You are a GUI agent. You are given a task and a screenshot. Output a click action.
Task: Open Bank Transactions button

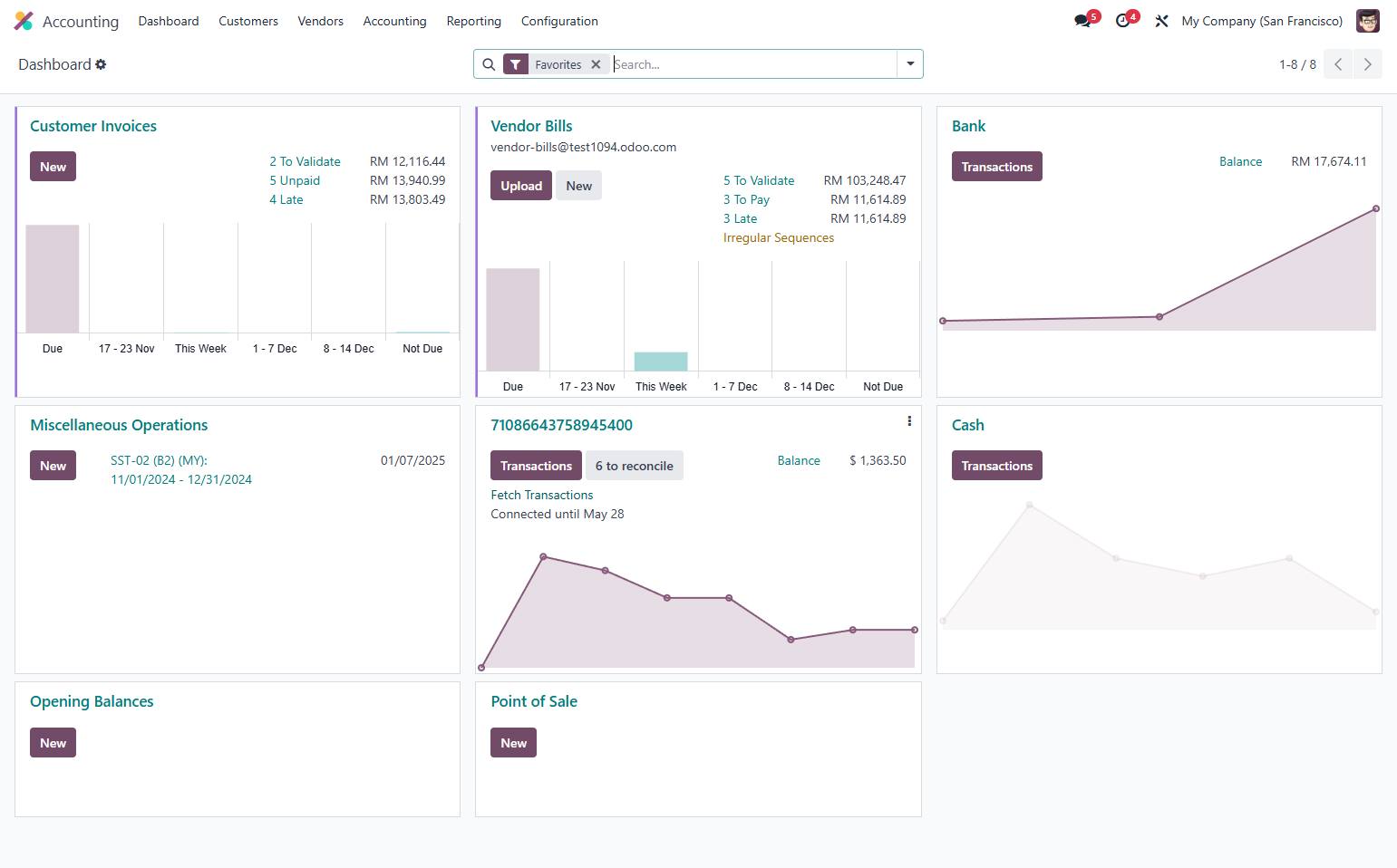(x=997, y=167)
